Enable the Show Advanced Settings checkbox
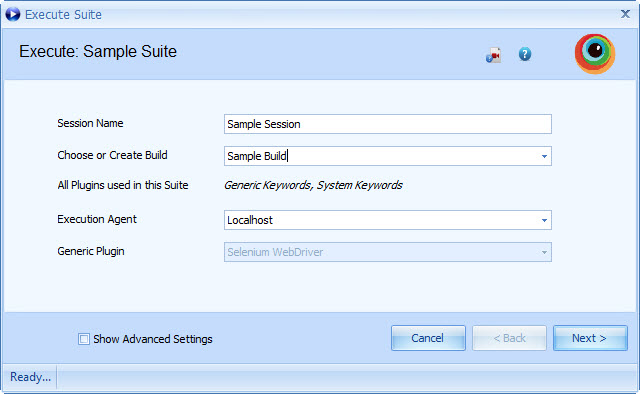Viewport: 640px width, 394px height. pos(84,339)
